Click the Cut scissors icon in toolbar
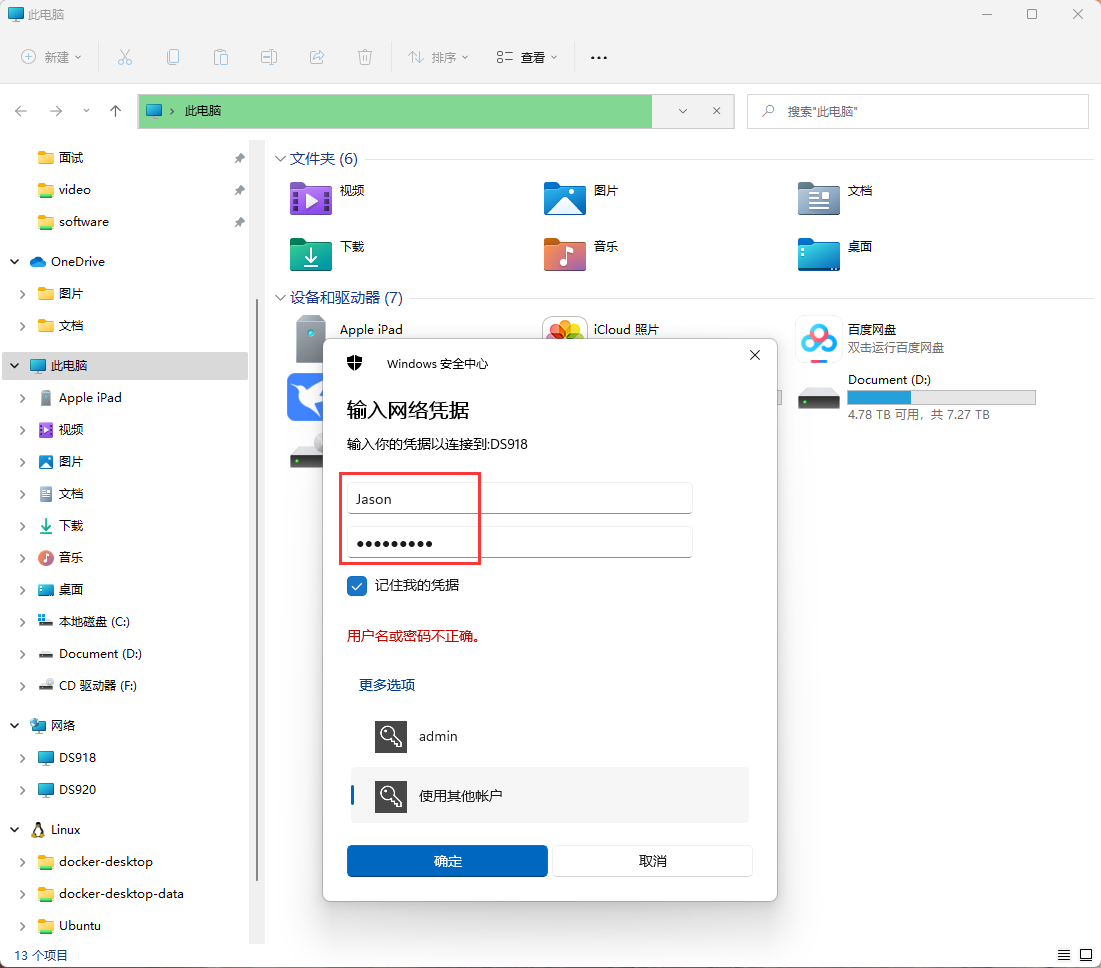Screen dimensions: 1101x968 coord(125,58)
